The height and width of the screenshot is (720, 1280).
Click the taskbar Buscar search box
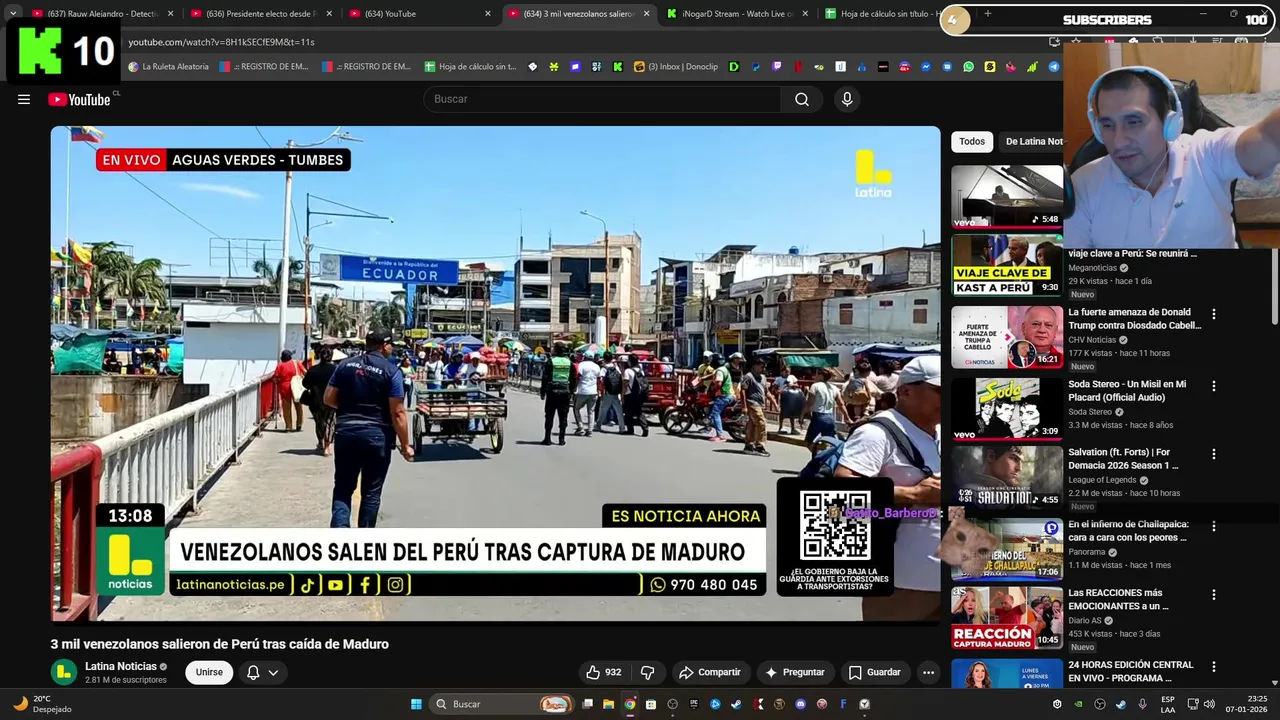pos(502,704)
